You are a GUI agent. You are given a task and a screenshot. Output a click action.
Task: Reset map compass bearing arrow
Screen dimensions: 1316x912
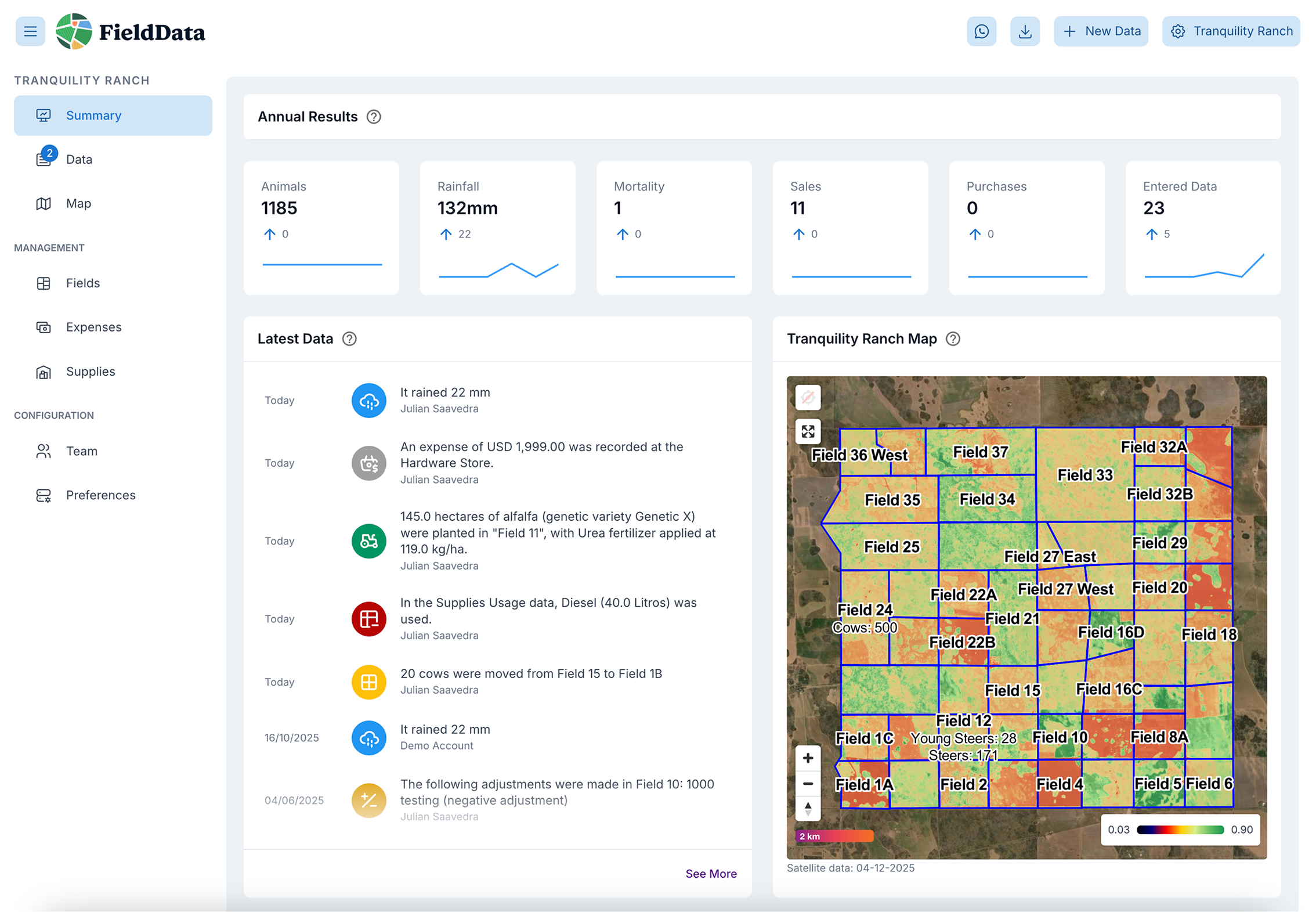pyautogui.click(x=808, y=808)
